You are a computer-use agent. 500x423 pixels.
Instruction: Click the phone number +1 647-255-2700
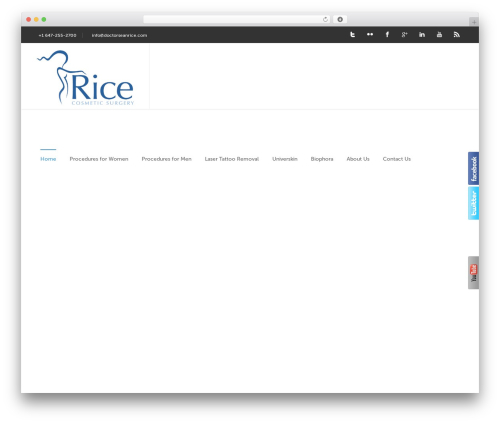coord(57,35)
